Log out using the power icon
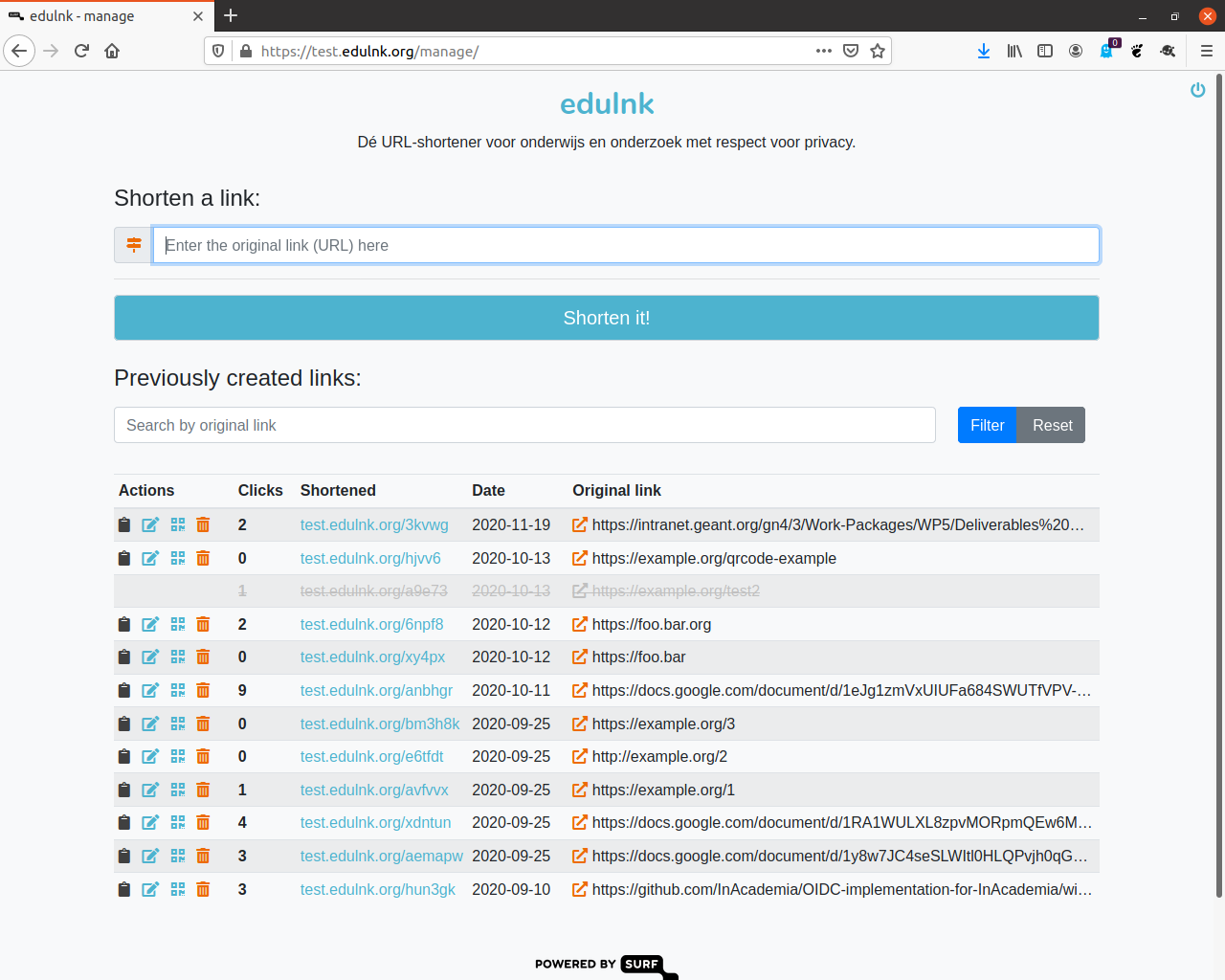The width and height of the screenshot is (1225, 980). (1197, 90)
